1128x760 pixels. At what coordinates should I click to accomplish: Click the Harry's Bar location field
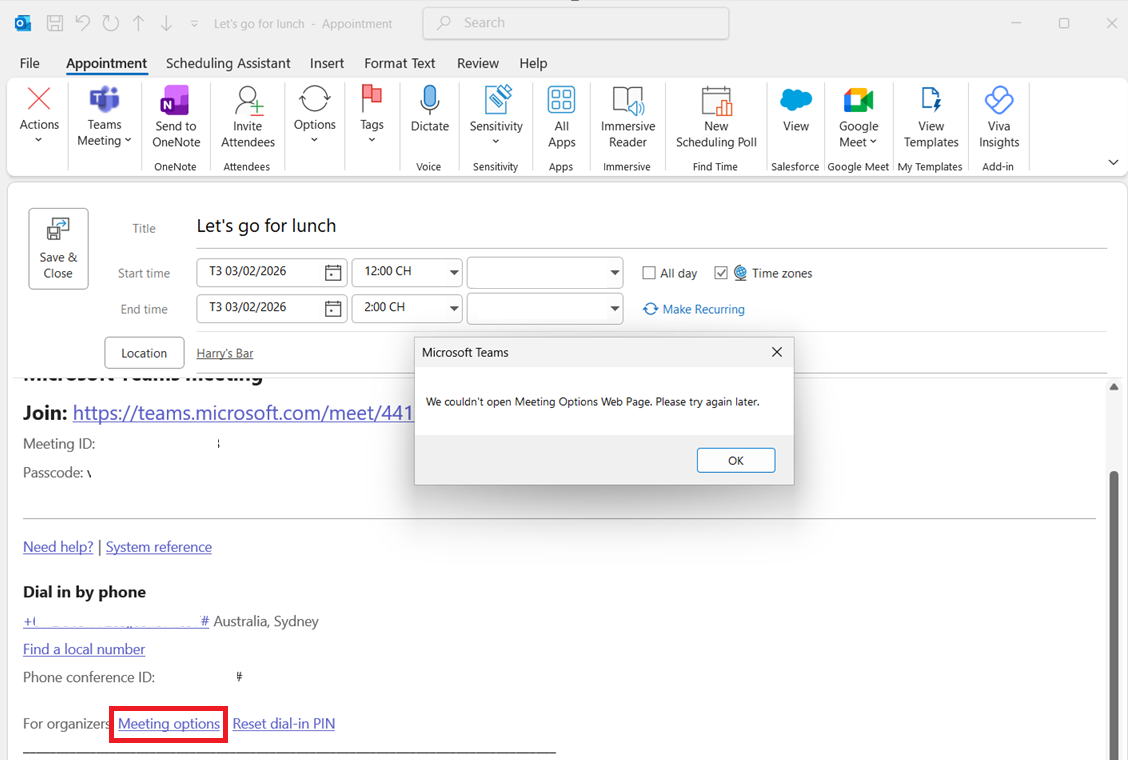point(225,353)
